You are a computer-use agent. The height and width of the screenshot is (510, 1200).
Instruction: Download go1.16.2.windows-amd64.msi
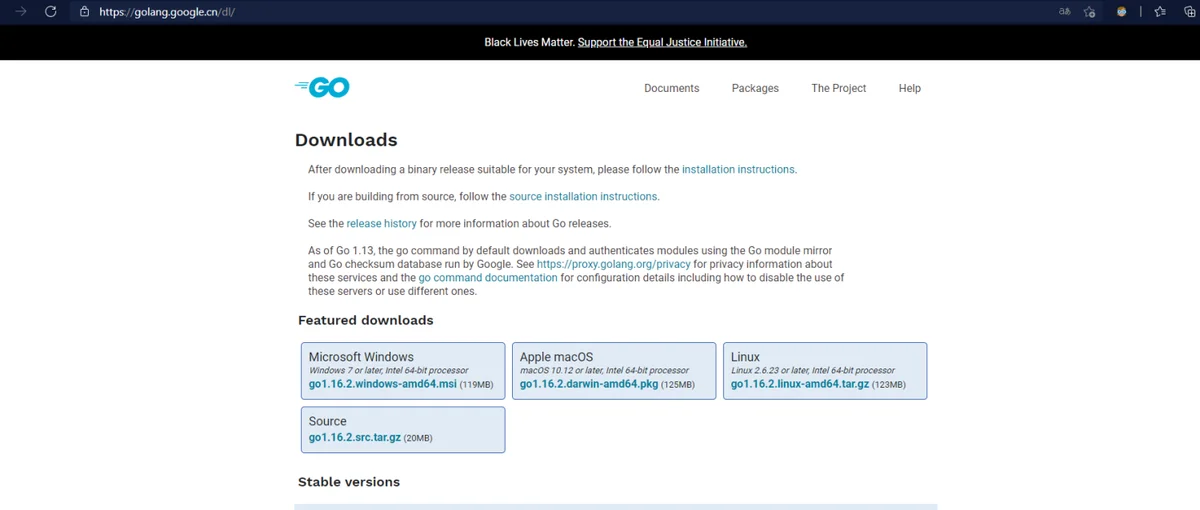383,384
